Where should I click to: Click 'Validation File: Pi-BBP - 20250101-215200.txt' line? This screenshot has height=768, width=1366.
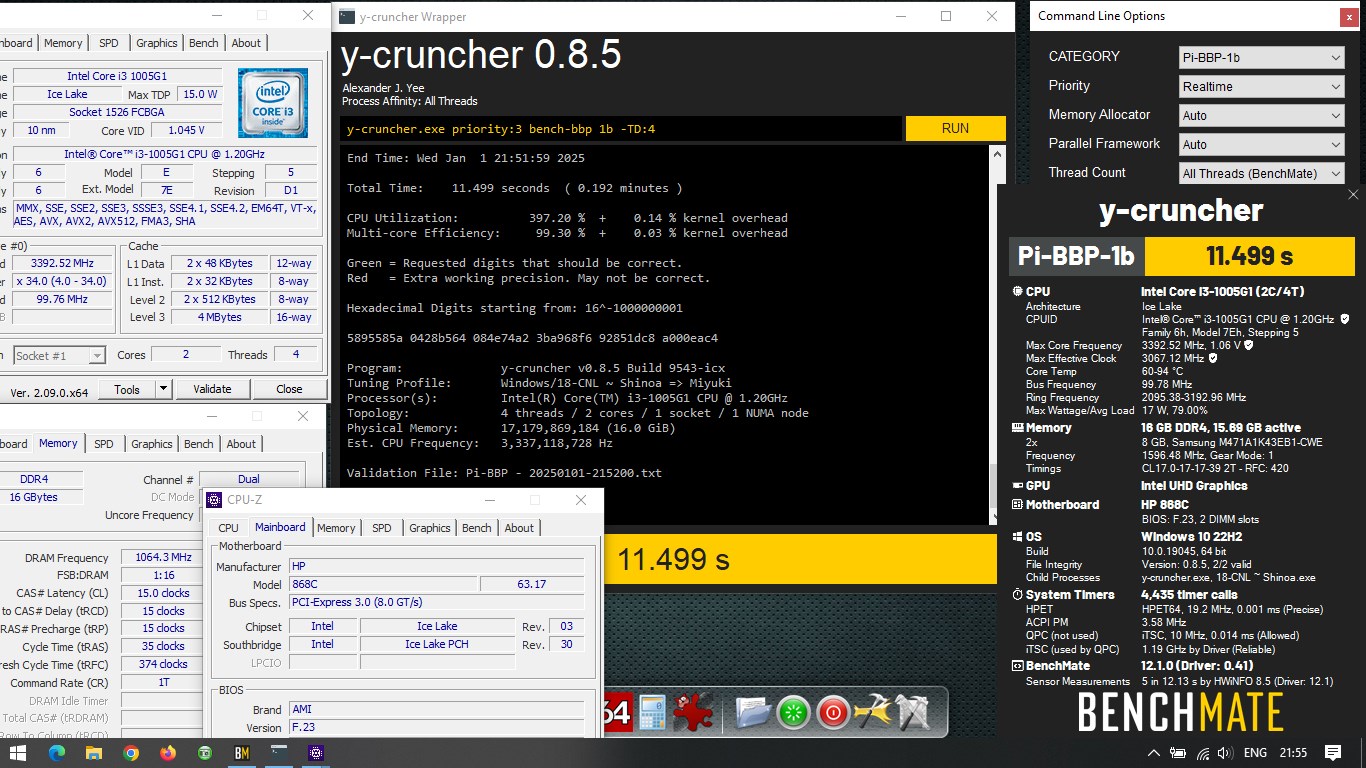click(x=504, y=473)
